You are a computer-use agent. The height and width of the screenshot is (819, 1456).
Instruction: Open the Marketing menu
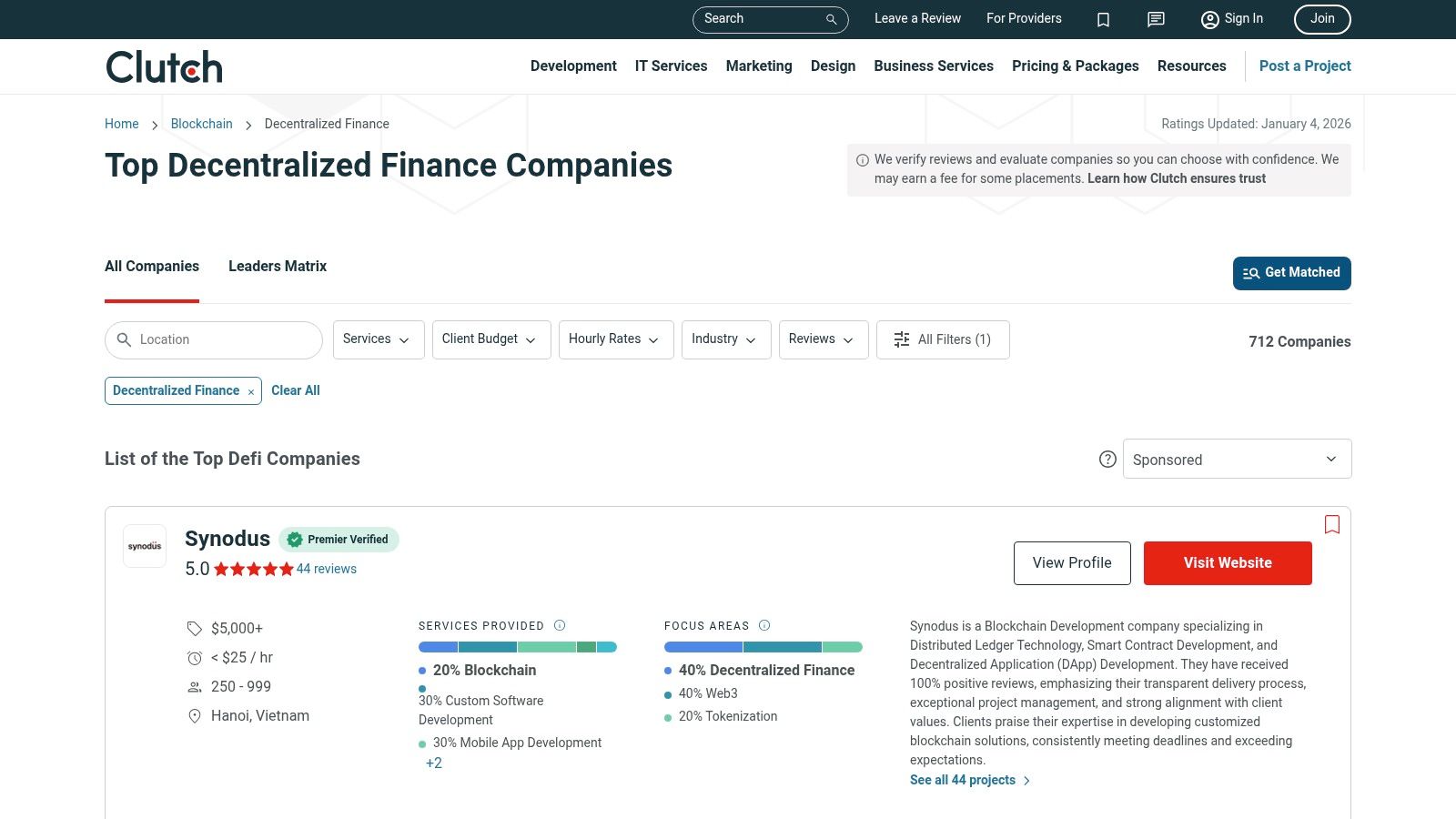coord(759,66)
